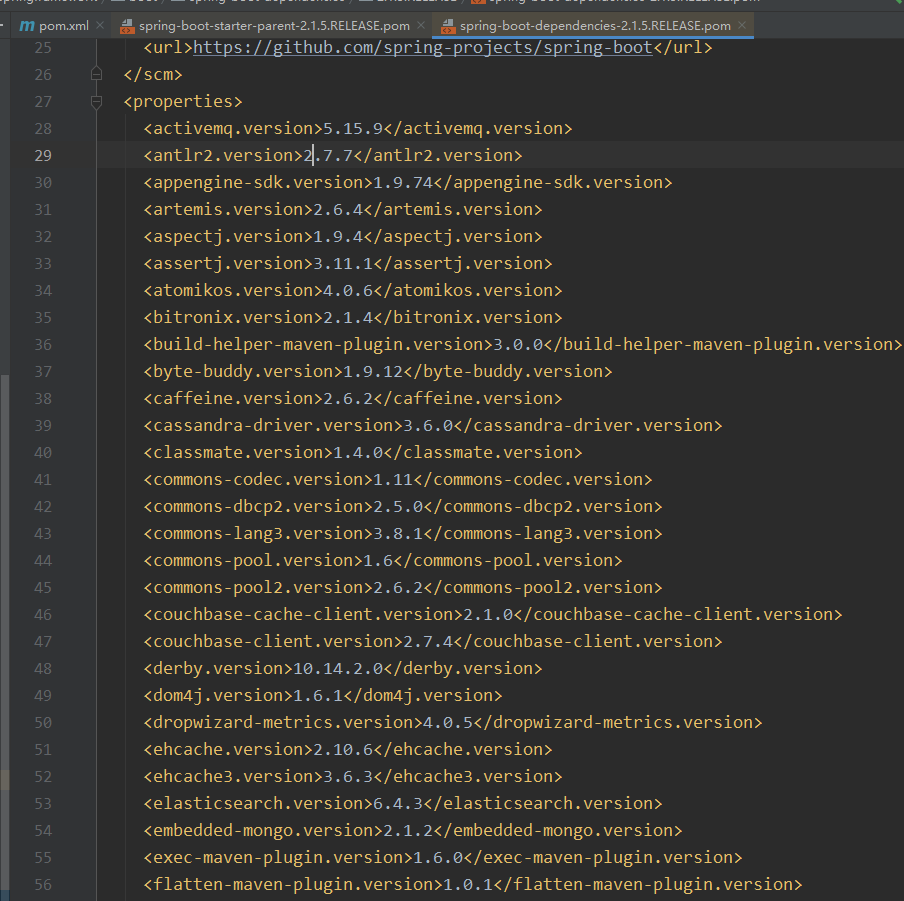Select spring-boot-dependencies-2.1.5.RELEASE.pom tab
Viewport: 904px width, 901px height.
point(595,26)
